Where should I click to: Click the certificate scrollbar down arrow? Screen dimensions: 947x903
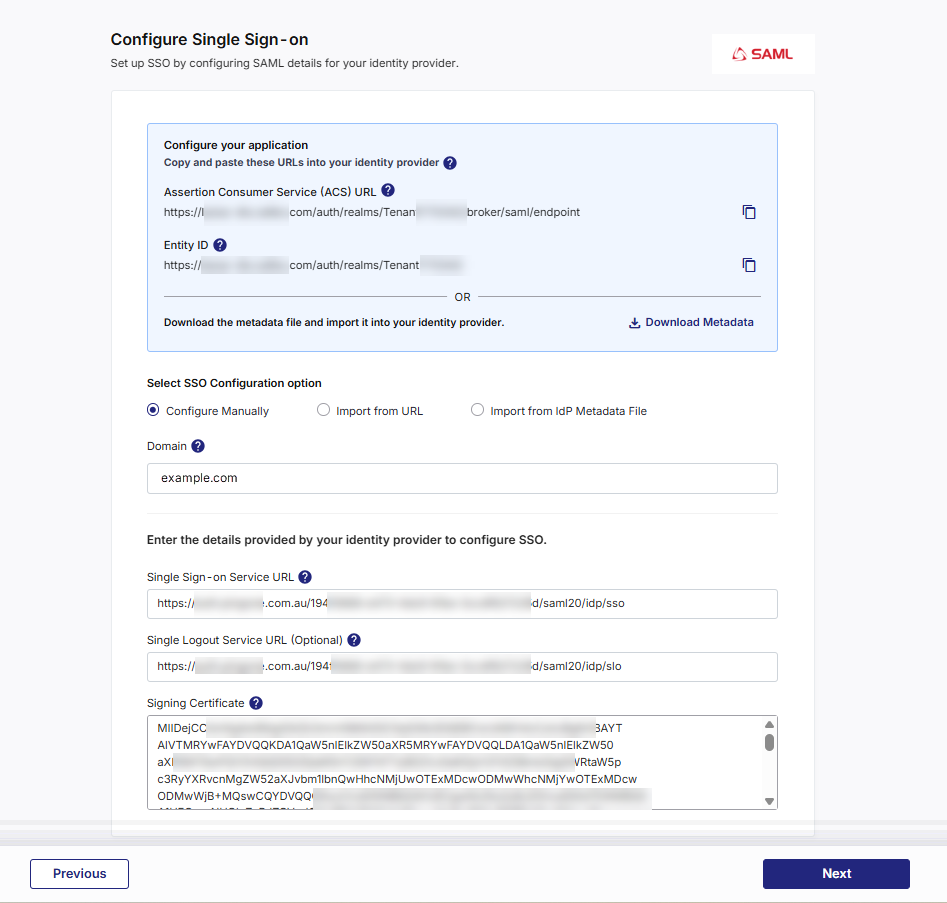pos(768,800)
